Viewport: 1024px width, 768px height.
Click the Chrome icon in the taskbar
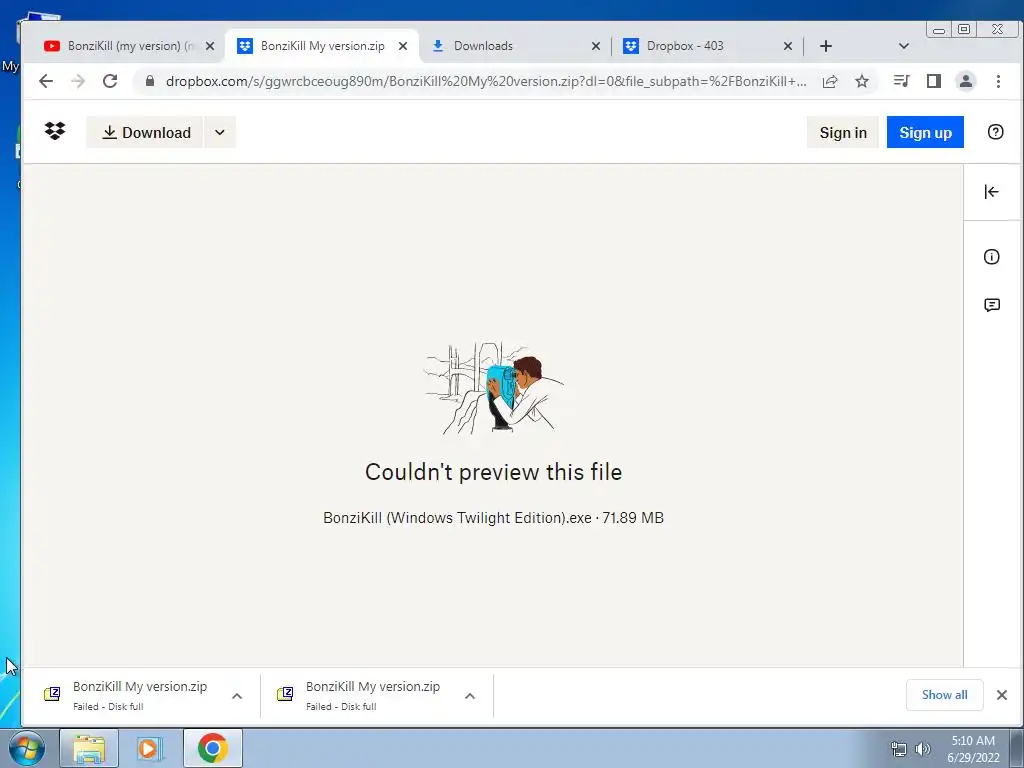[x=212, y=748]
